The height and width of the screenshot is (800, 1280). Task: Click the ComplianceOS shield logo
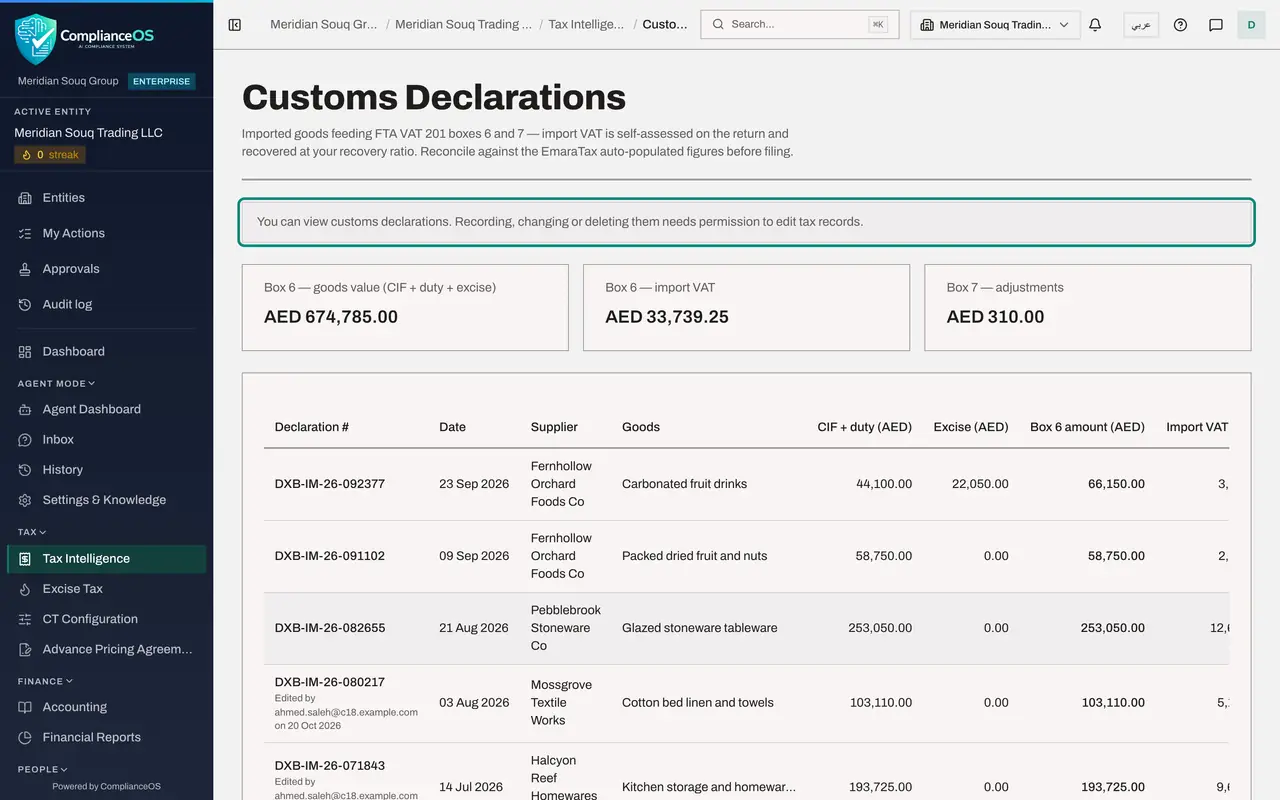coord(36,39)
